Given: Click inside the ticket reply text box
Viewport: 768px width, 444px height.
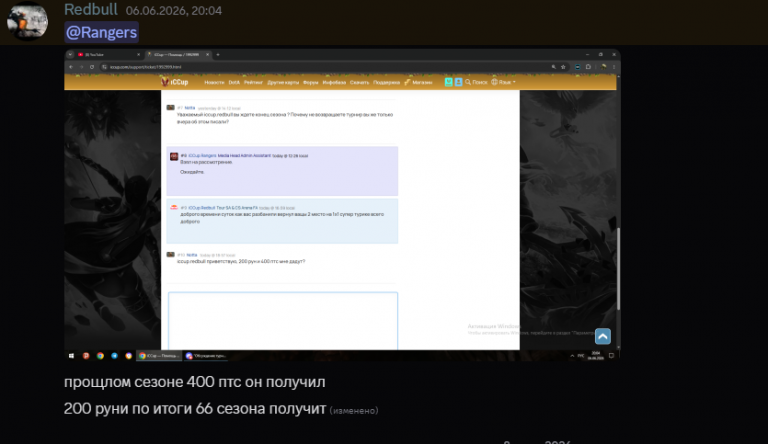Looking at the screenshot, I should pyautogui.click(x=283, y=321).
